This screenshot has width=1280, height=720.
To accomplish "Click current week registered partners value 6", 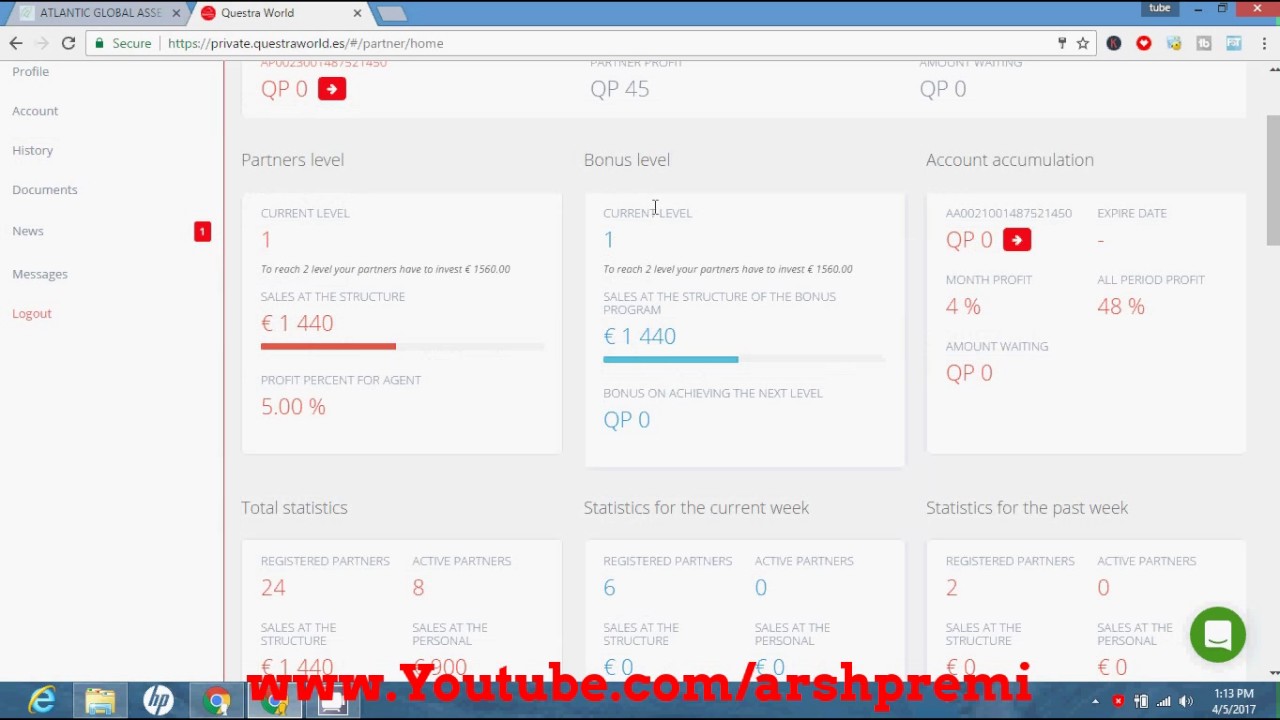I will pos(609,587).
